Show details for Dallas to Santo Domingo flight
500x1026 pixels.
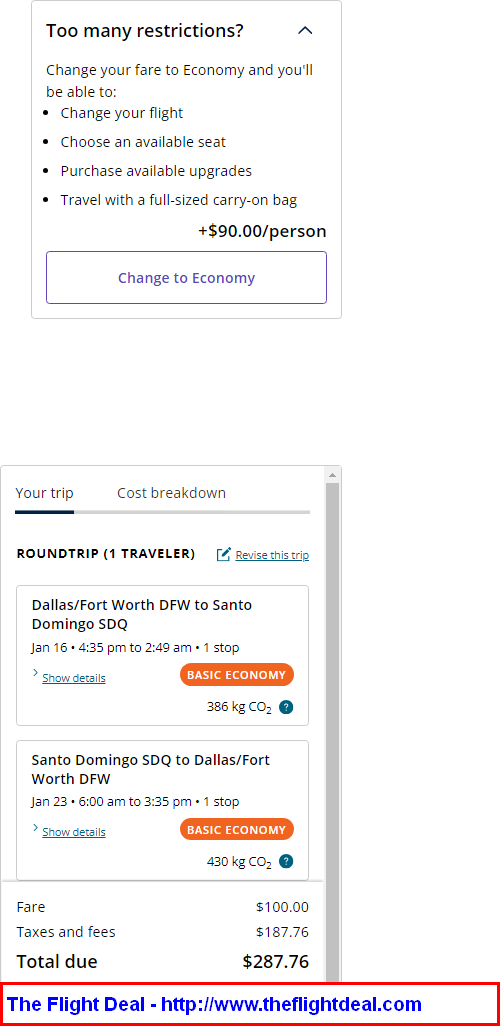click(74, 678)
